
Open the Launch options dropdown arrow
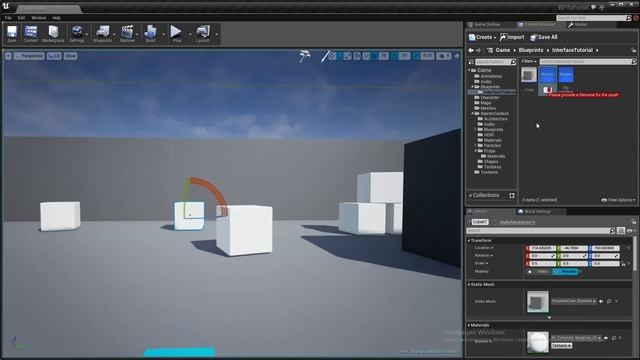(216, 34)
